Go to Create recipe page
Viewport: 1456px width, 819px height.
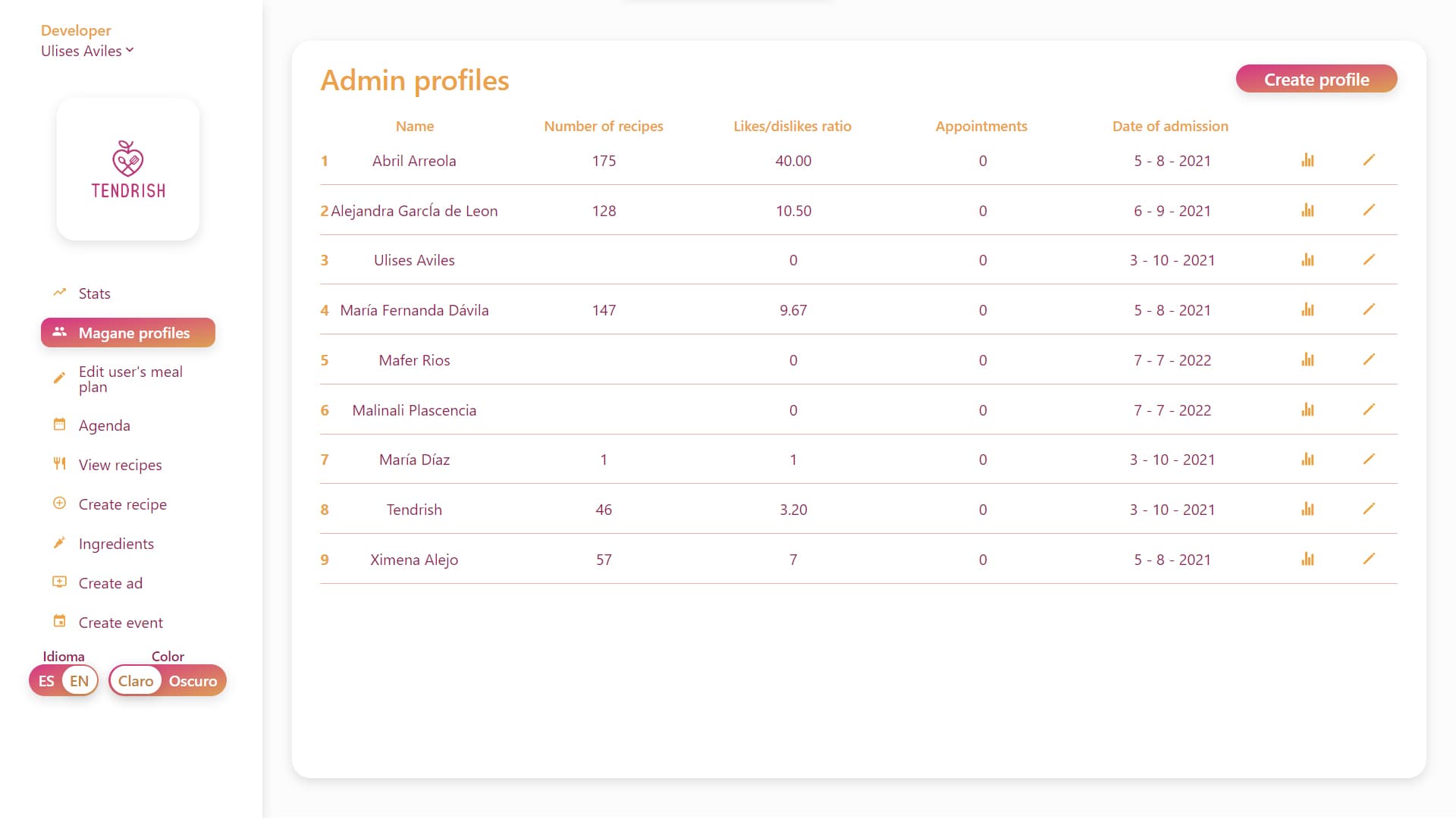tap(122, 504)
